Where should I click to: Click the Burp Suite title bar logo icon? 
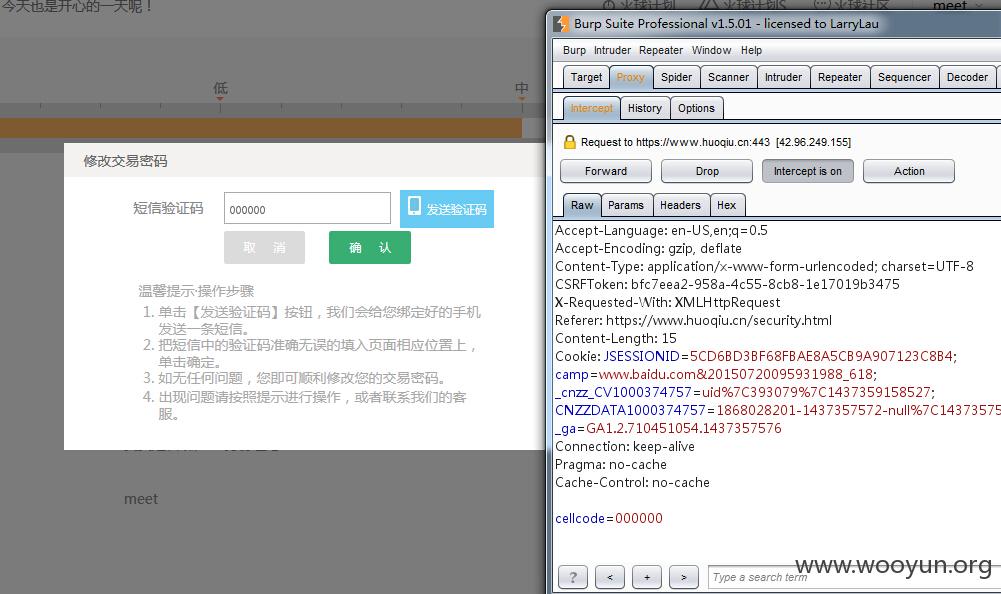click(561, 24)
